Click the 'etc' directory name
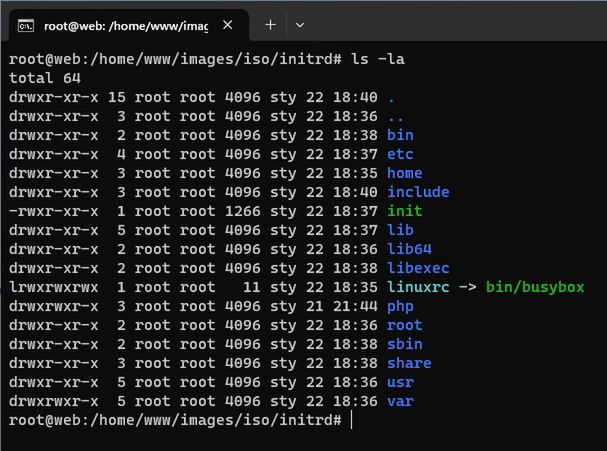The height and width of the screenshot is (451, 607). [x=399, y=154]
